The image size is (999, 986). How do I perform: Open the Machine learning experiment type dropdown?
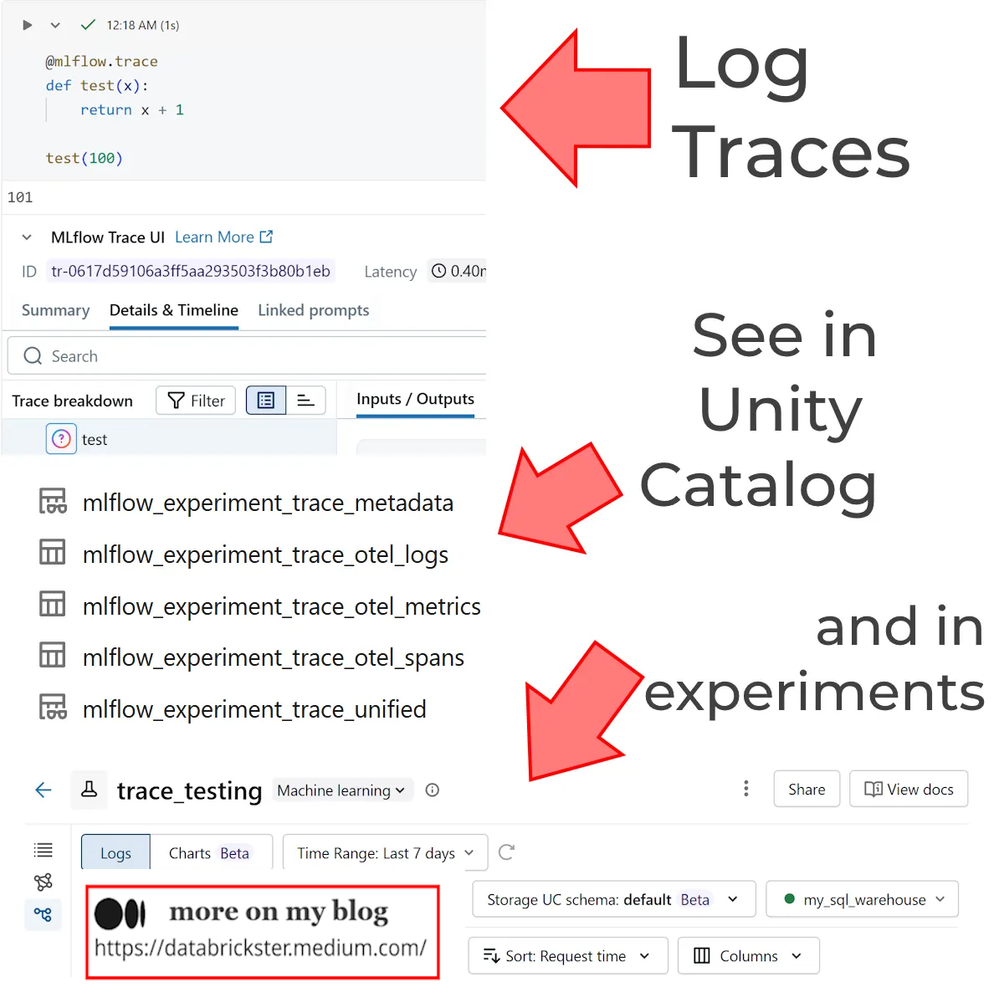pyautogui.click(x=342, y=790)
